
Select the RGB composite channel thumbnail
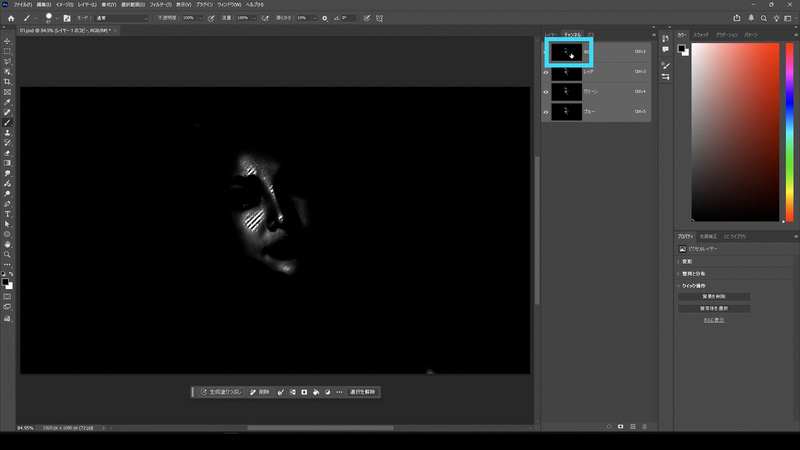pyautogui.click(x=569, y=52)
